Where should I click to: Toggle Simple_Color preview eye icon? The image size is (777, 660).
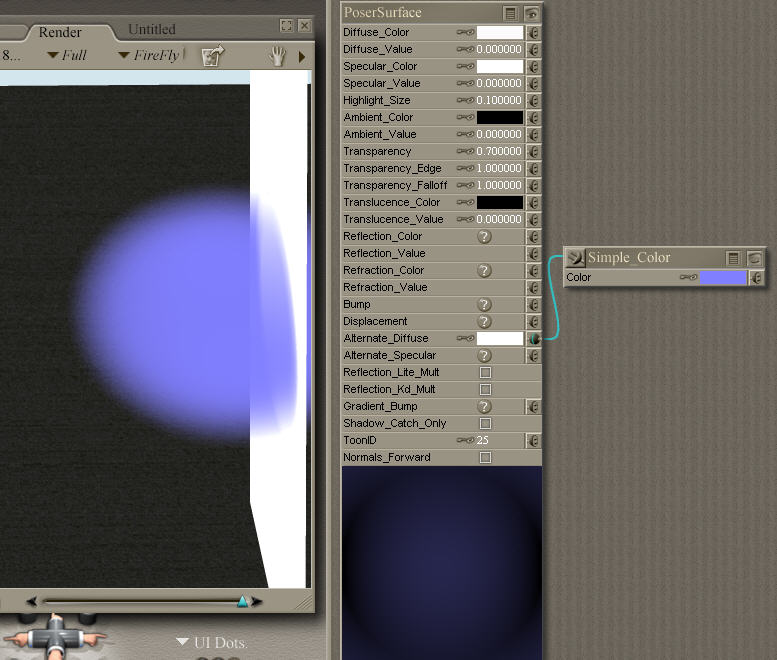[755, 258]
